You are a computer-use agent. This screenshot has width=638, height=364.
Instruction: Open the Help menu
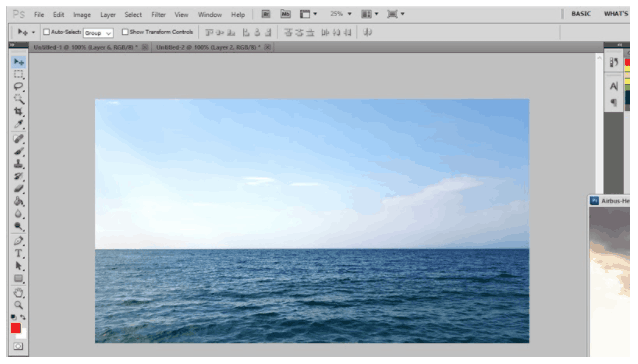tap(238, 15)
